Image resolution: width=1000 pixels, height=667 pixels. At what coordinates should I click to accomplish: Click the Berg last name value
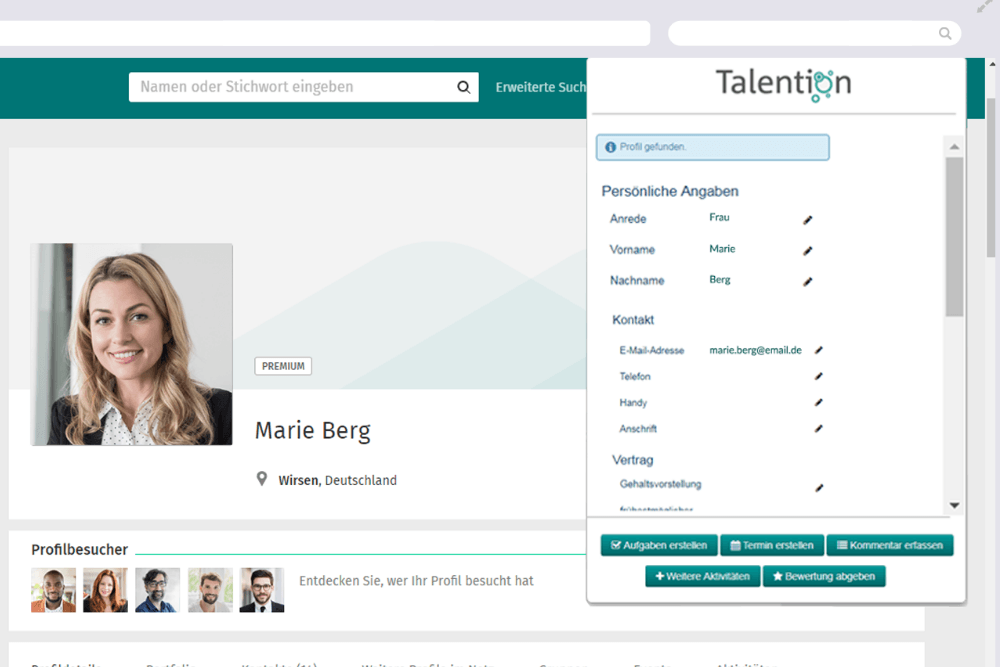coord(720,279)
